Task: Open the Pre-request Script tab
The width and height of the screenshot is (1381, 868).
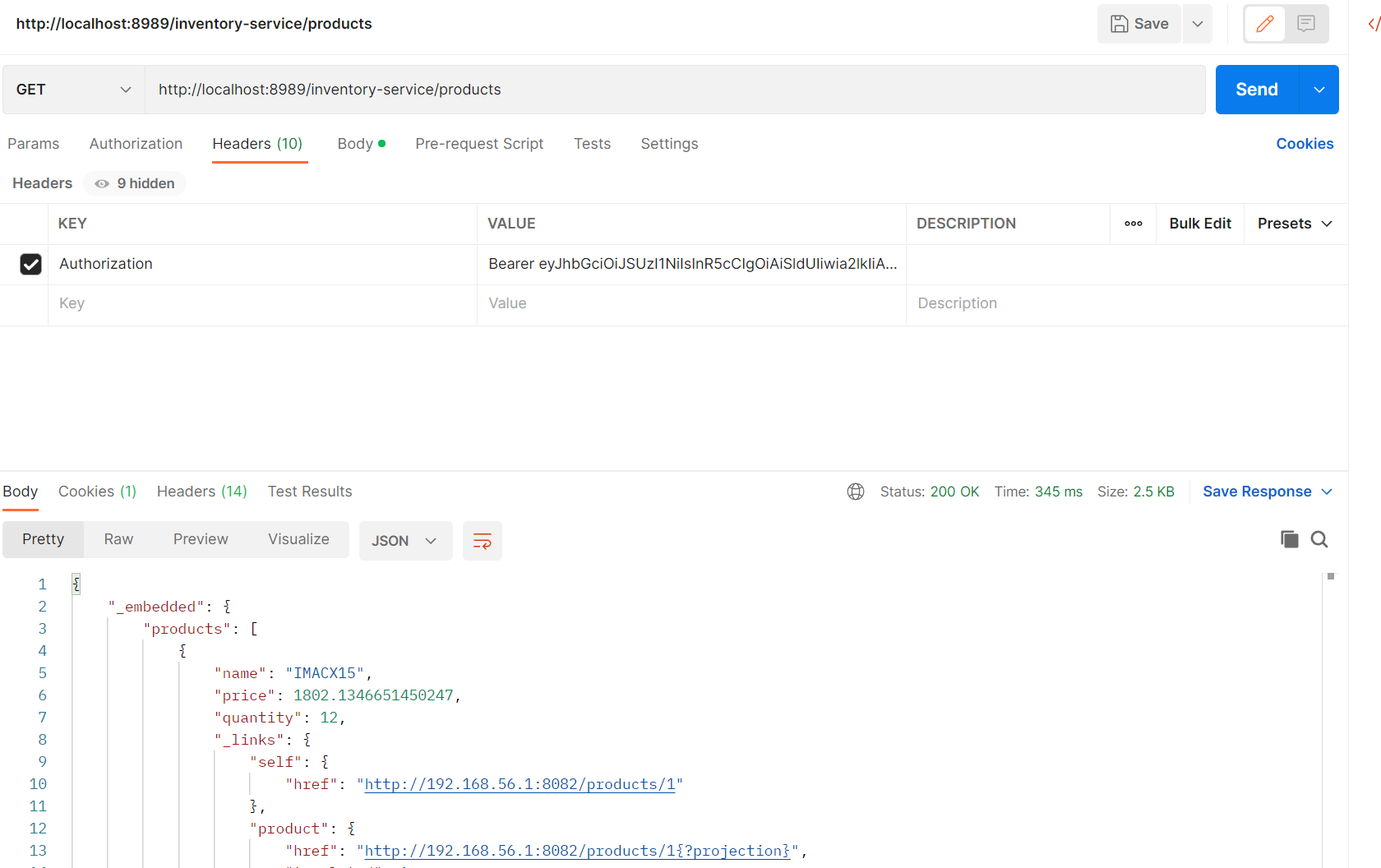Action: click(479, 144)
